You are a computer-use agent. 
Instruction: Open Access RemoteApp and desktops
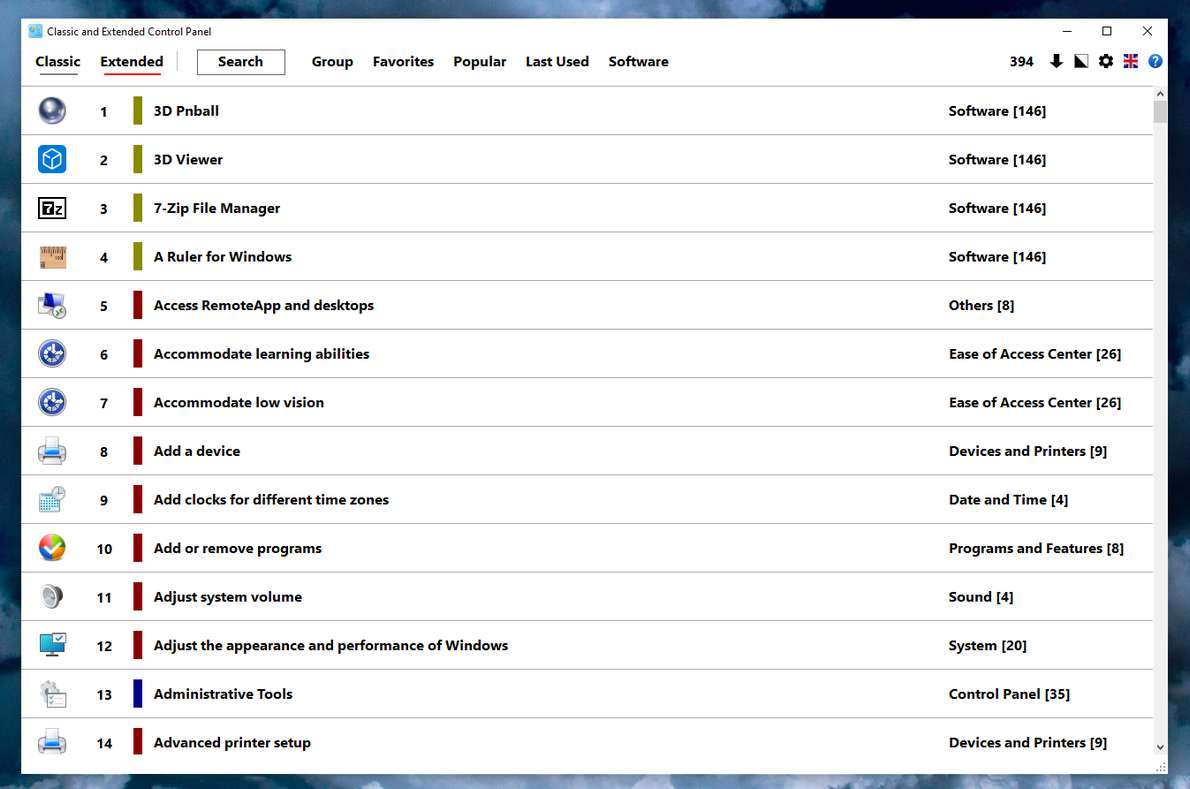[587, 305]
